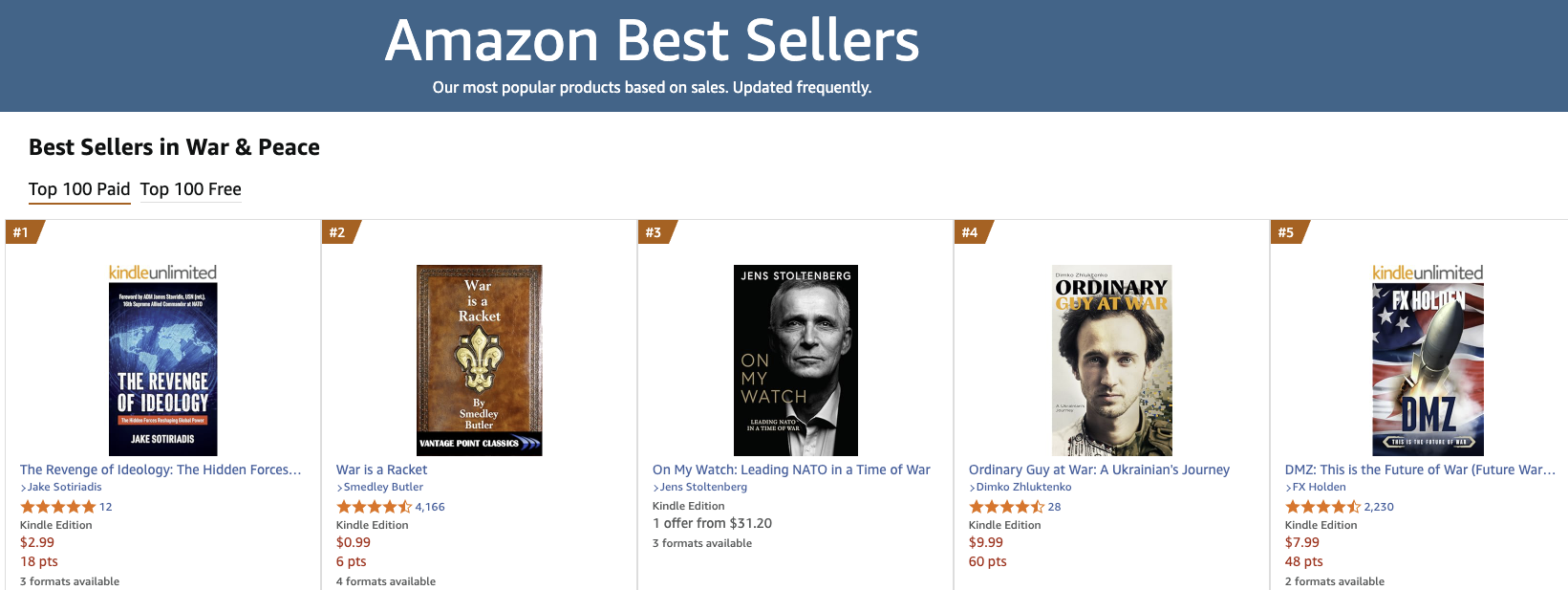
Task: Visit author Smedley Butler page
Action: click(x=383, y=487)
